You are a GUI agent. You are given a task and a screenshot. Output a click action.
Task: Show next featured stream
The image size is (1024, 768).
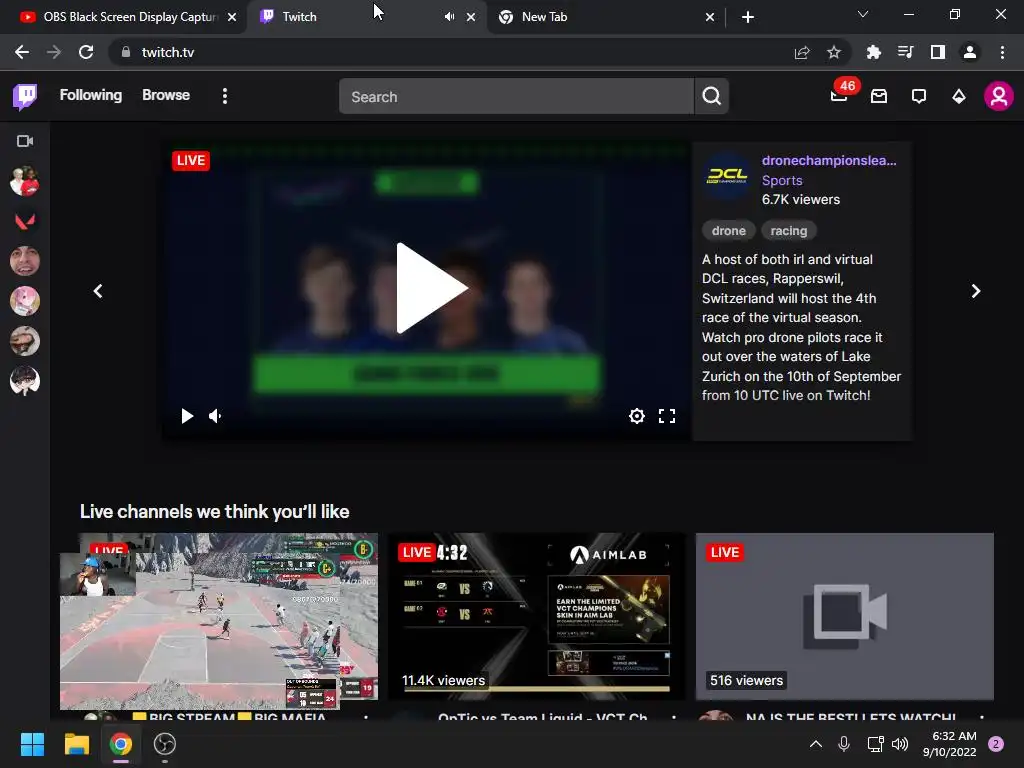pos(976,291)
